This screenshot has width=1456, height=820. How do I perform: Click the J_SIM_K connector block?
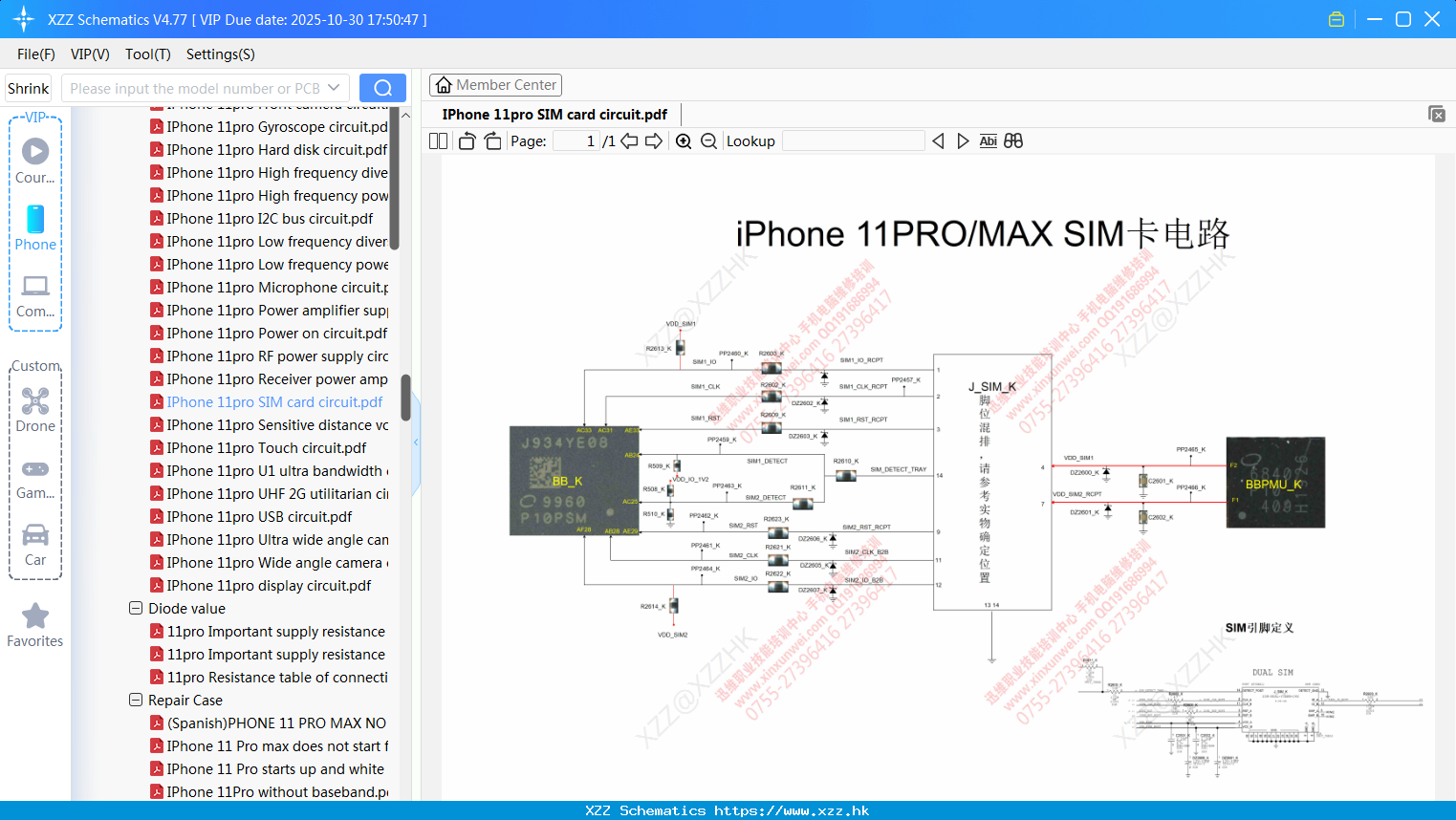pyautogui.click(x=990, y=482)
